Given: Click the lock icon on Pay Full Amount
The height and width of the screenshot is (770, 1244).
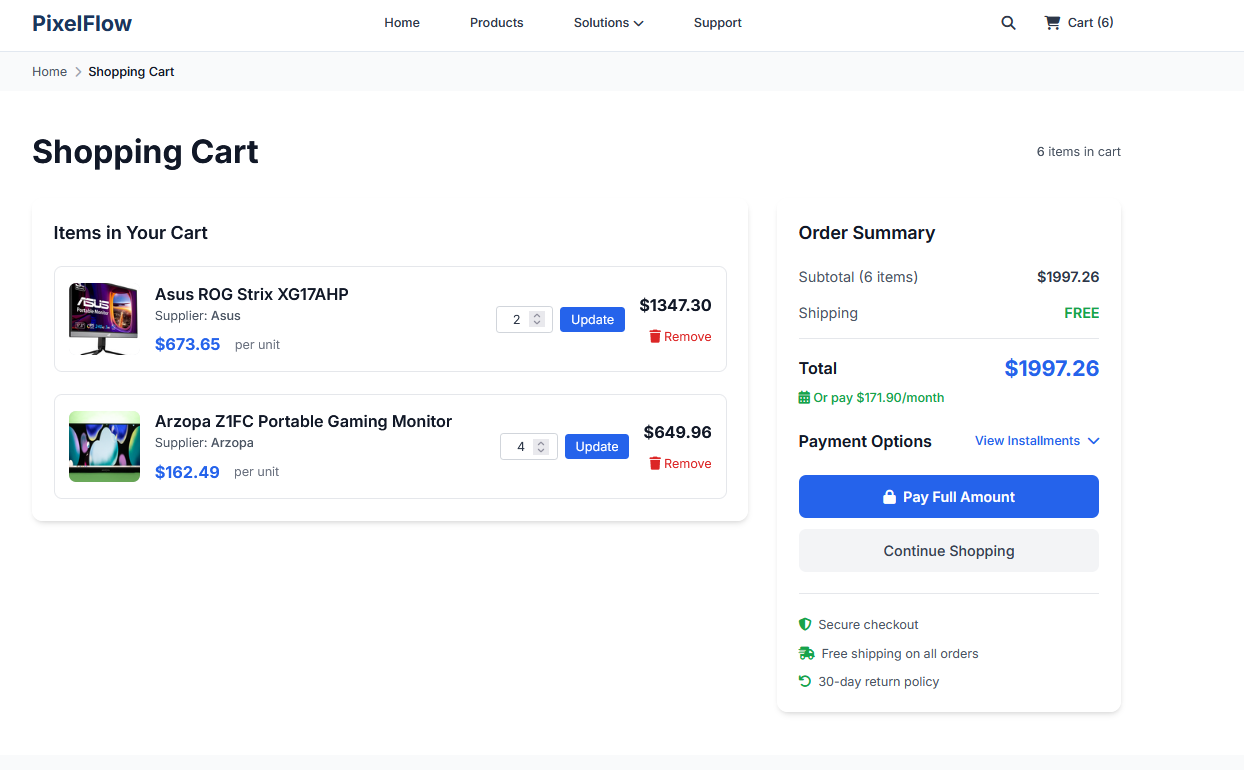Looking at the screenshot, I should (889, 497).
